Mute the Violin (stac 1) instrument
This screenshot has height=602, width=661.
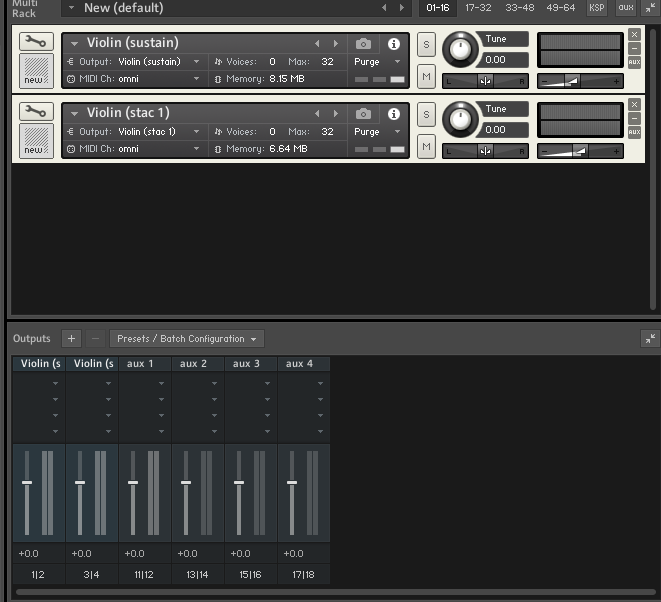tap(426, 146)
